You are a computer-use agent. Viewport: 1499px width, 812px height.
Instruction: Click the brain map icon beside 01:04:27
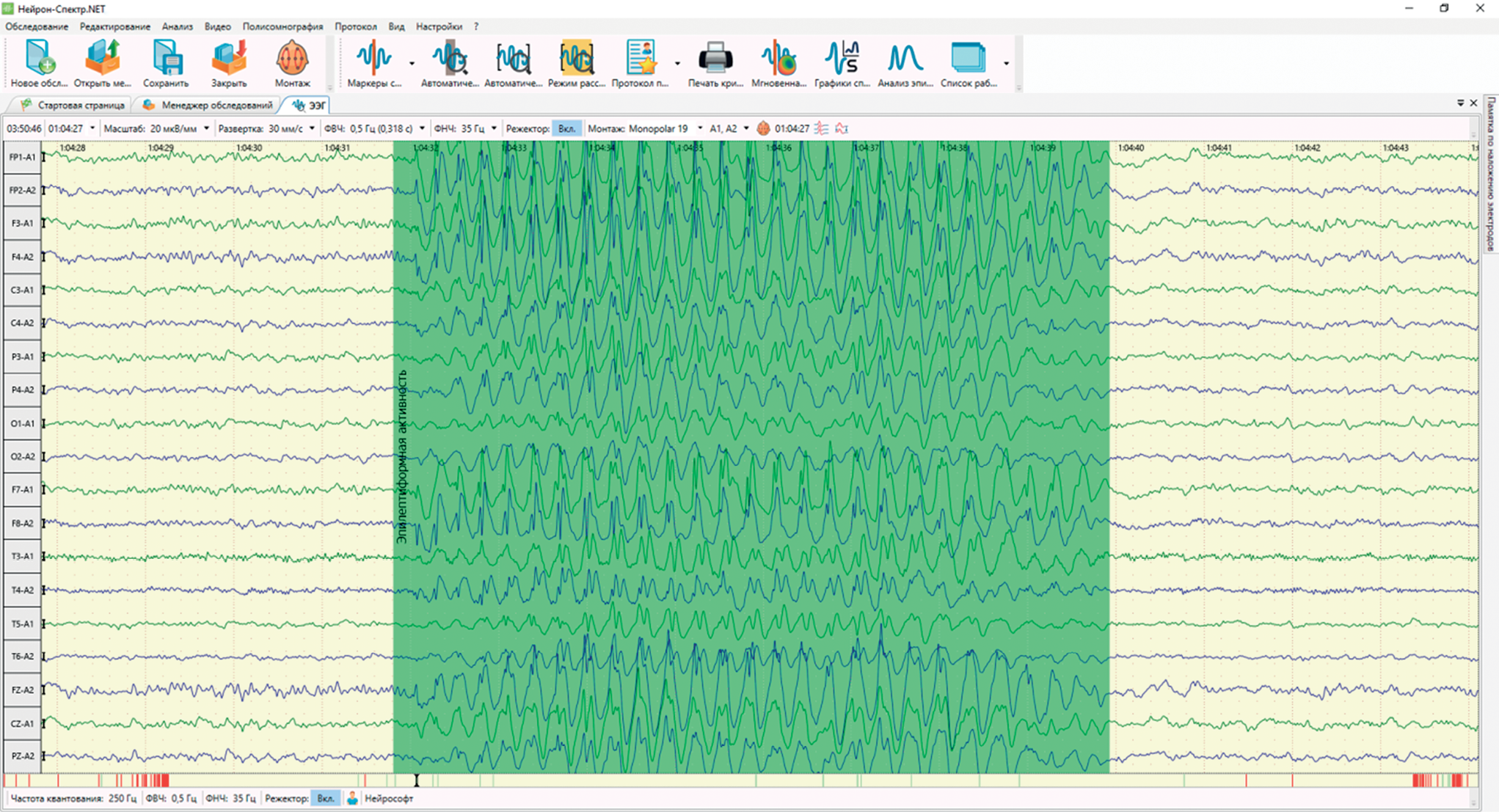pyautogui.click(x=763, y=128)
